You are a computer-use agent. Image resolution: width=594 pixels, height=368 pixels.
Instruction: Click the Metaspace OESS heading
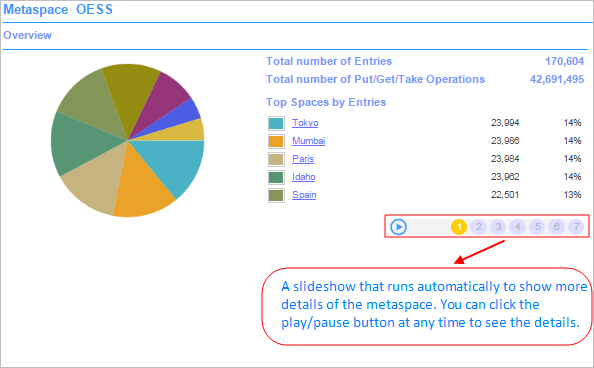pyautogui.click(x=58, y=9)
